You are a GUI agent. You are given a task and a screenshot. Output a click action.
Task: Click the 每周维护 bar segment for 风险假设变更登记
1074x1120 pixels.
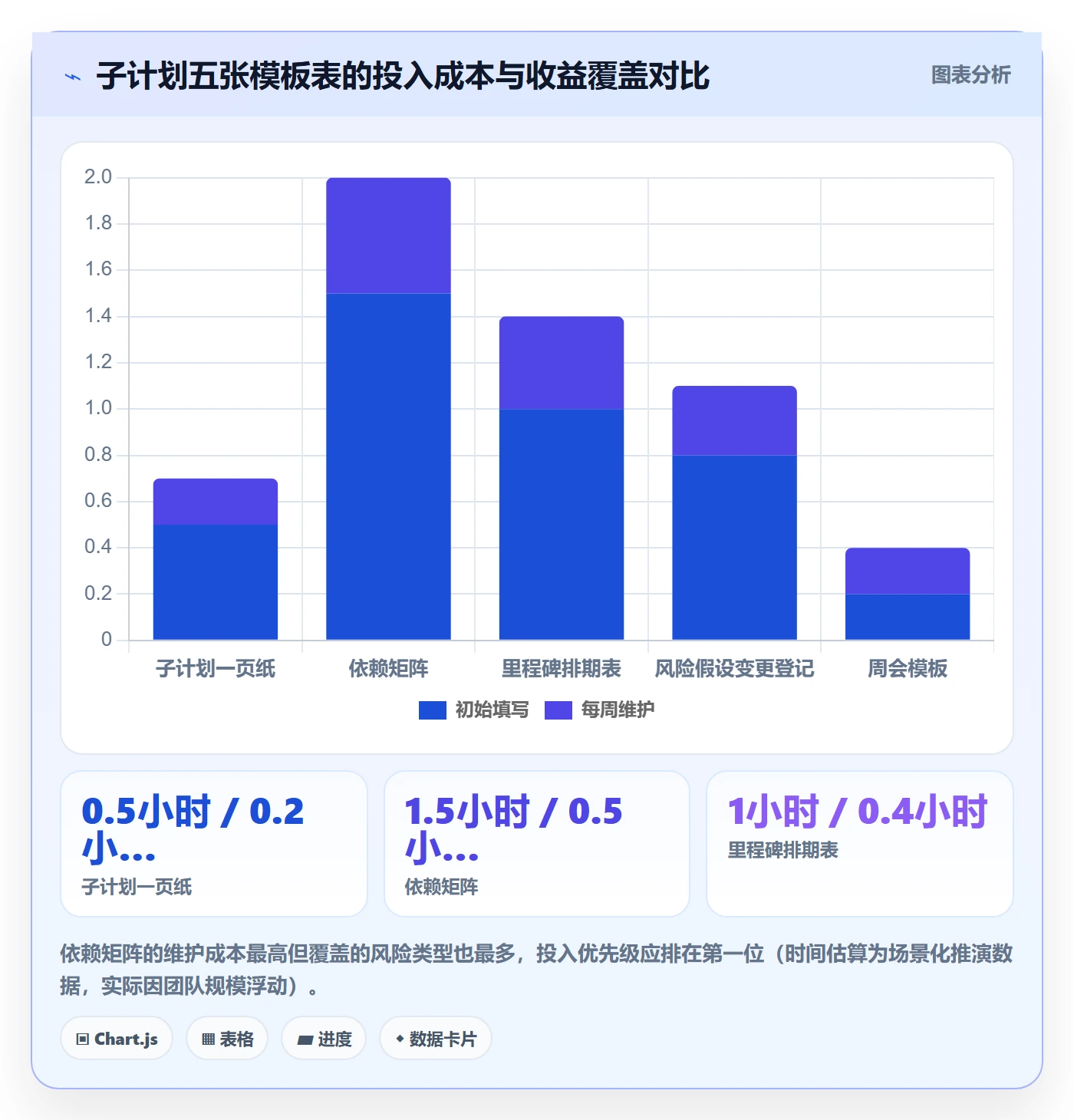[735, 420]
